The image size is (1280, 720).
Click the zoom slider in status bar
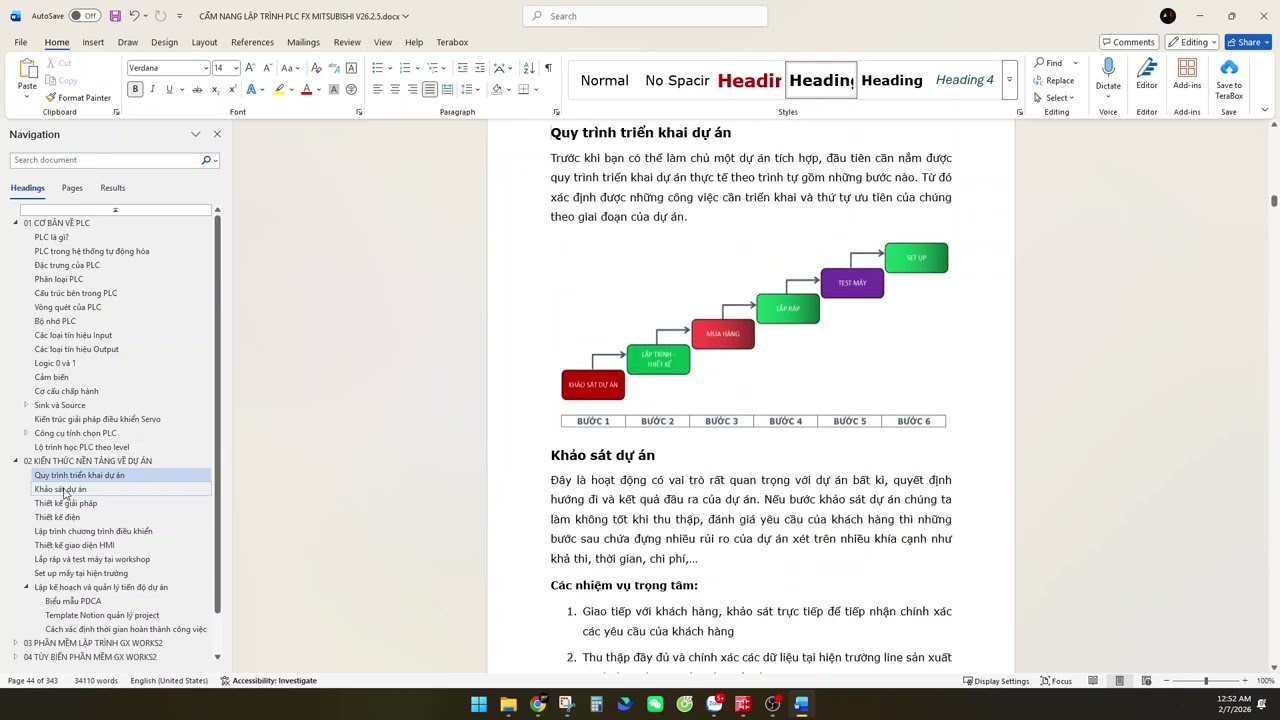[1205, 681]
